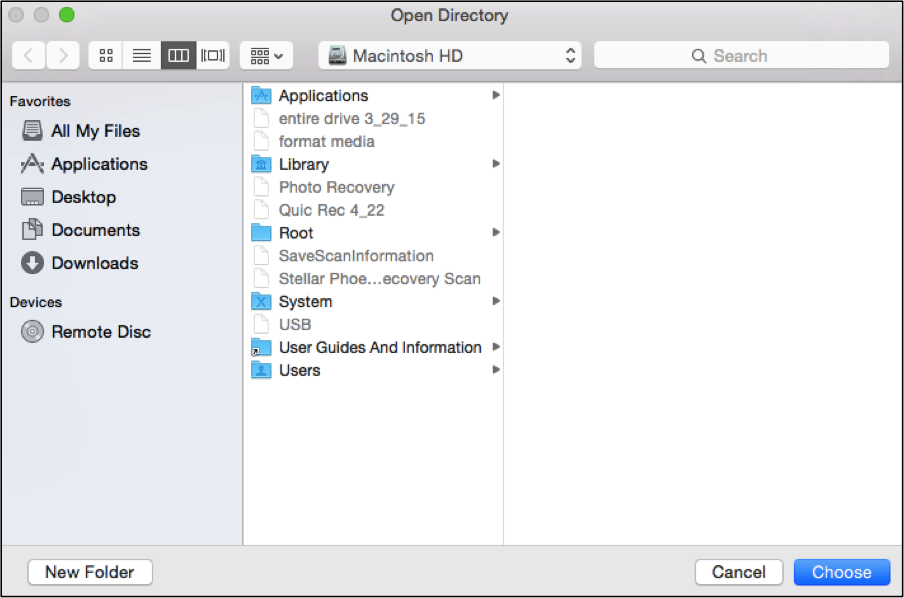The height and width of the screenshot is (598, 904).
Task: Switch to Cover Flow view
Action: (213, 56)
